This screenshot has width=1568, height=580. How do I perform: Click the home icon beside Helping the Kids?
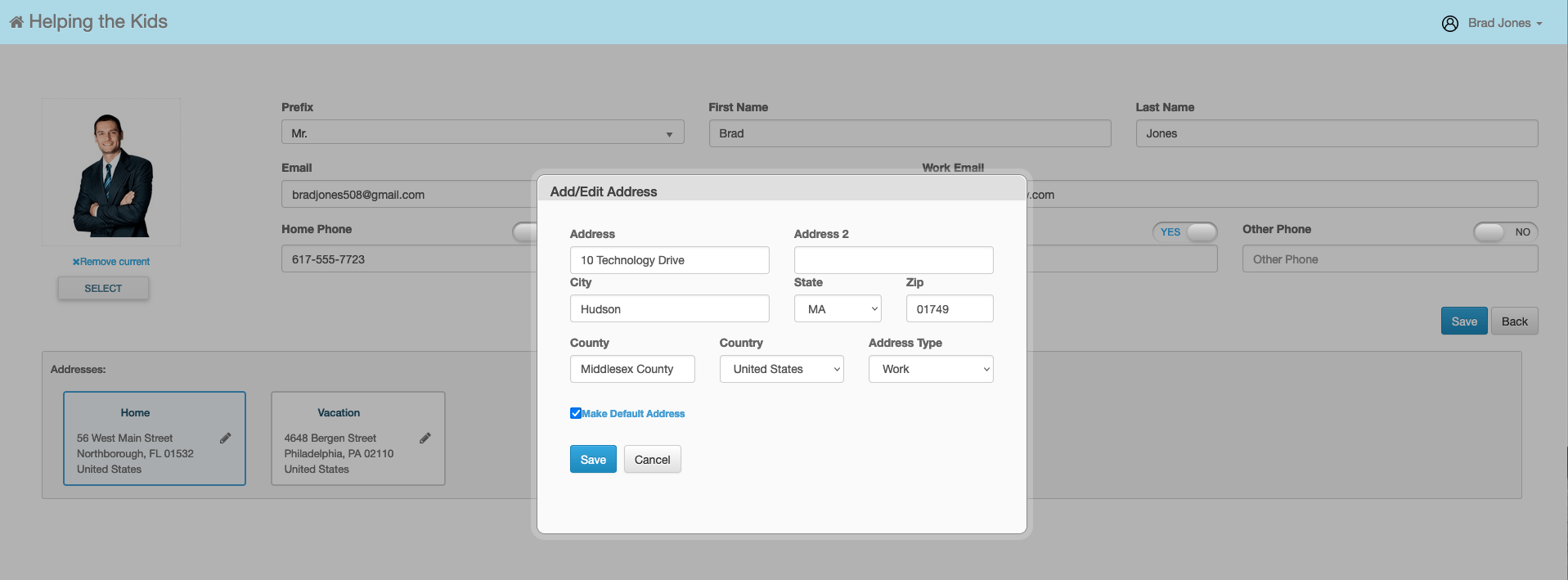pyautogui.click(x=16, y=22)
